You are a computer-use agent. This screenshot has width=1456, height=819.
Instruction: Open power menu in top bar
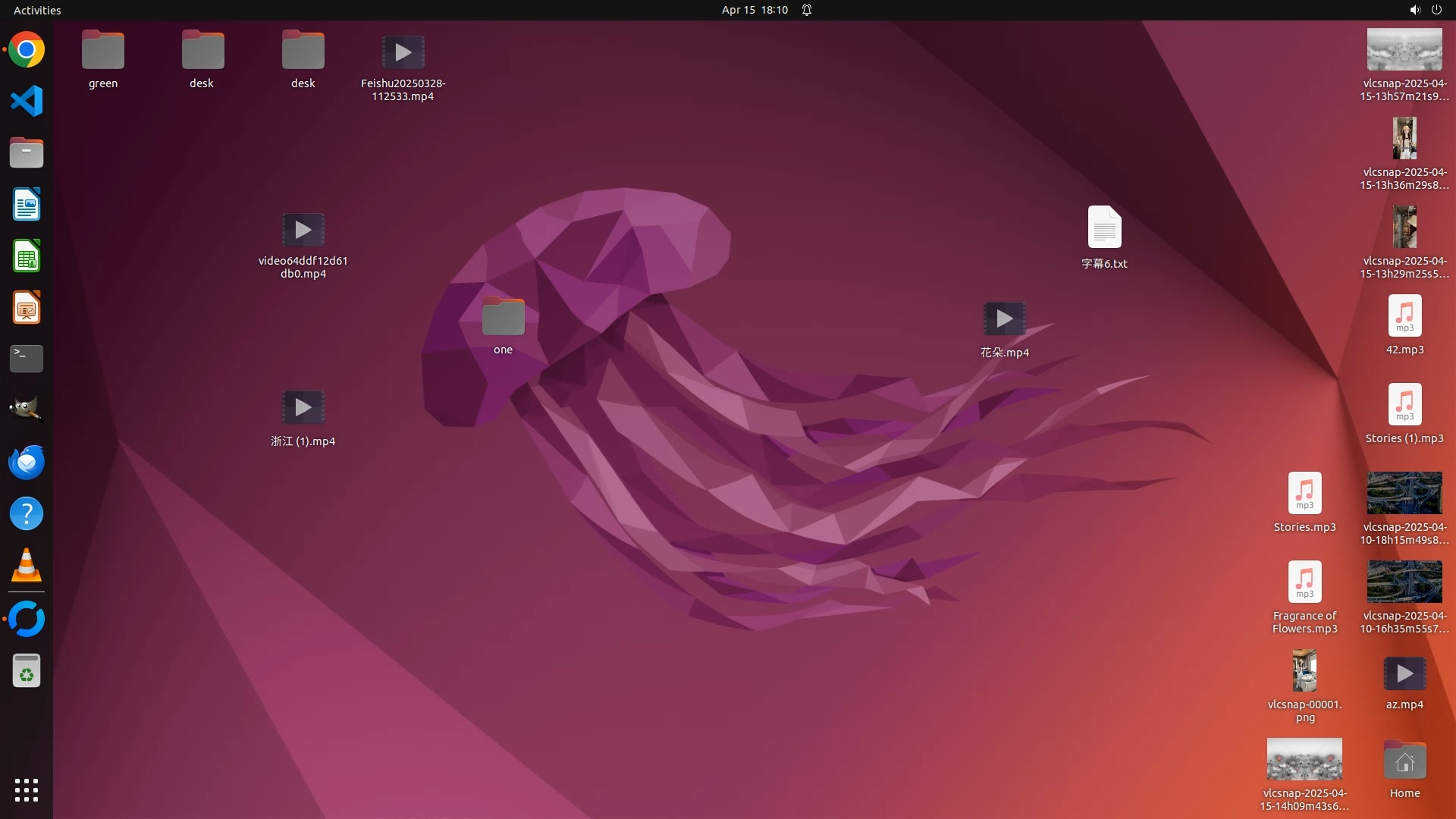[x=1436, y=10]
